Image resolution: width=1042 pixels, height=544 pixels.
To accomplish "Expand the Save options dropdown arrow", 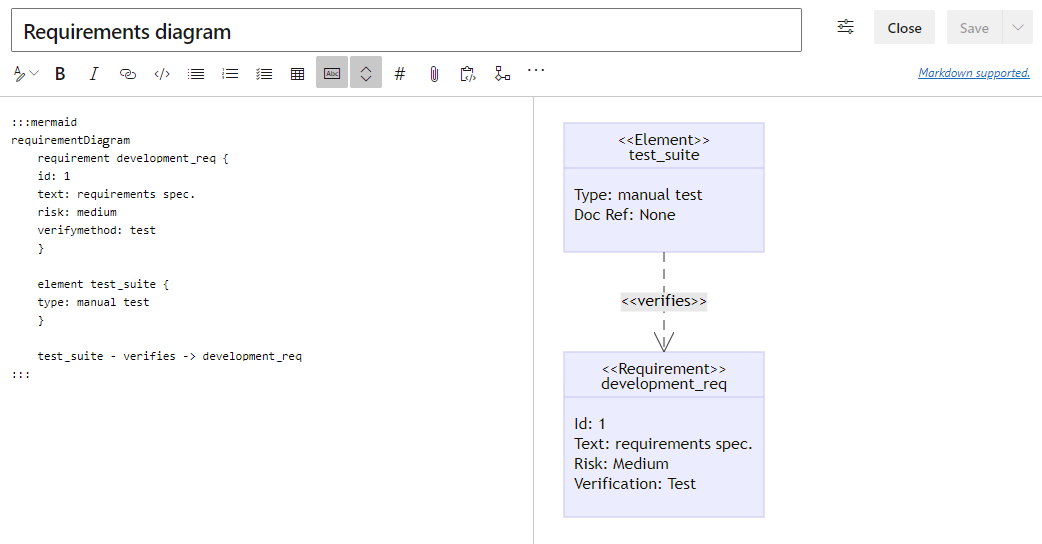I will [x=1018, y=28].
